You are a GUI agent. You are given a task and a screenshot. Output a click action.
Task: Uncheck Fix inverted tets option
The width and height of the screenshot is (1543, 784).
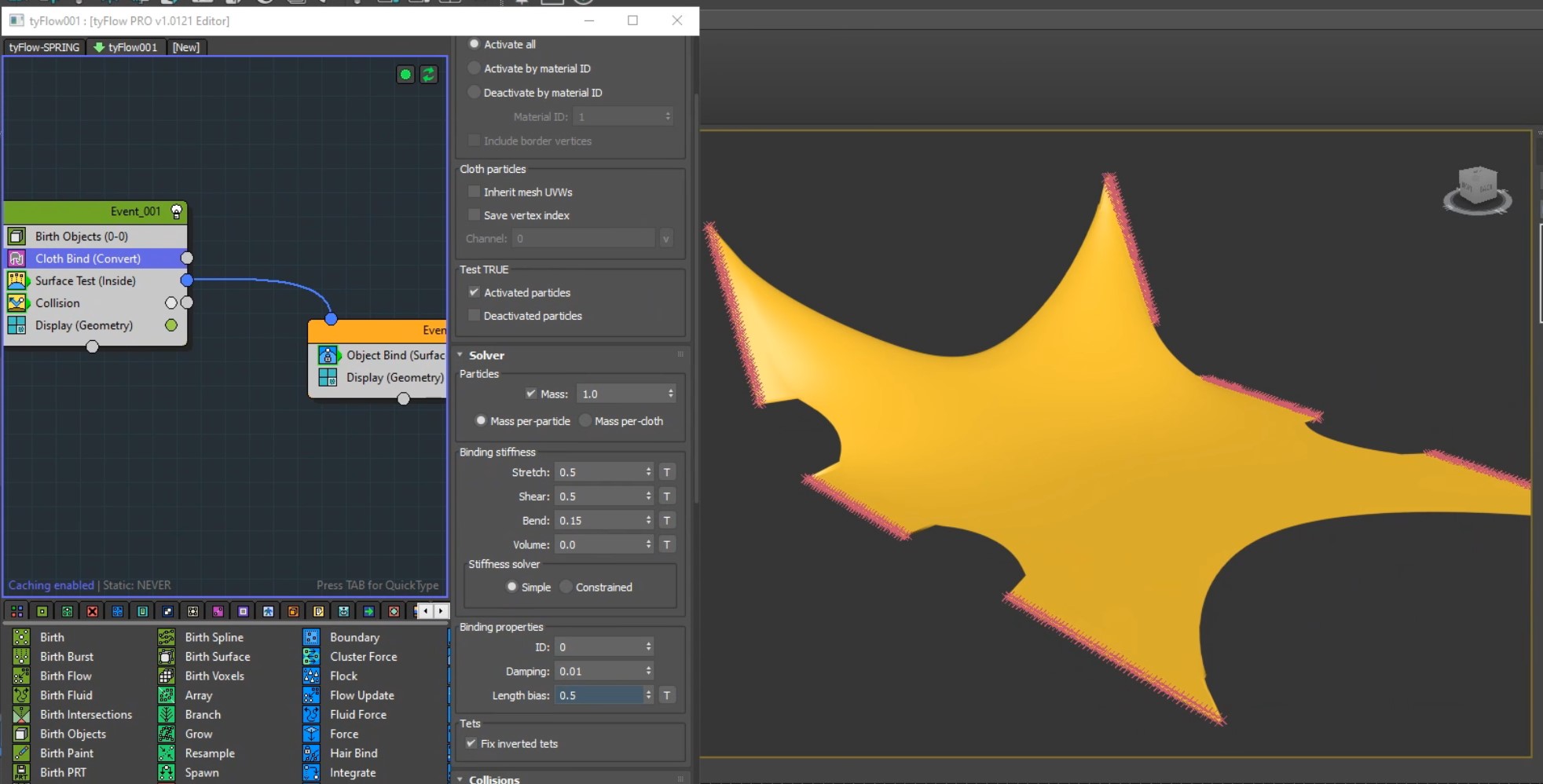pyautogui.click(x=471, y=743)
